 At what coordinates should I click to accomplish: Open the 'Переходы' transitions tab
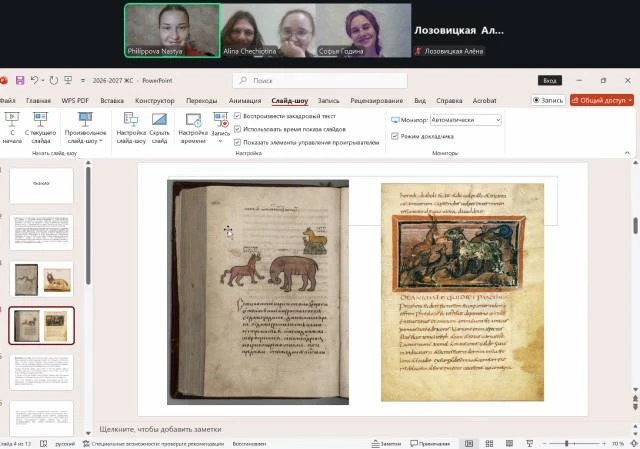tap(202, 100)
